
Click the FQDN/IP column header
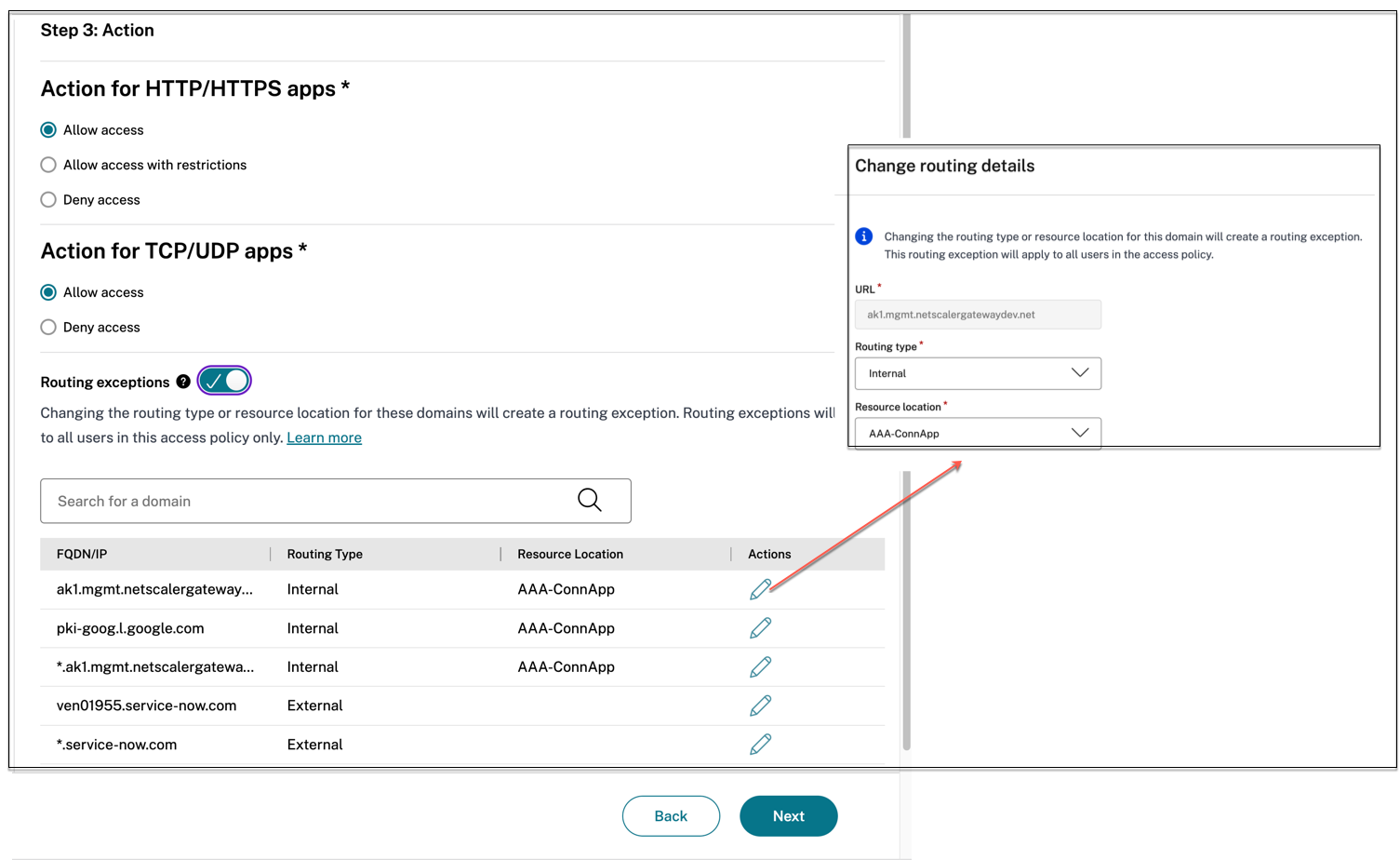tap(82, 554)
